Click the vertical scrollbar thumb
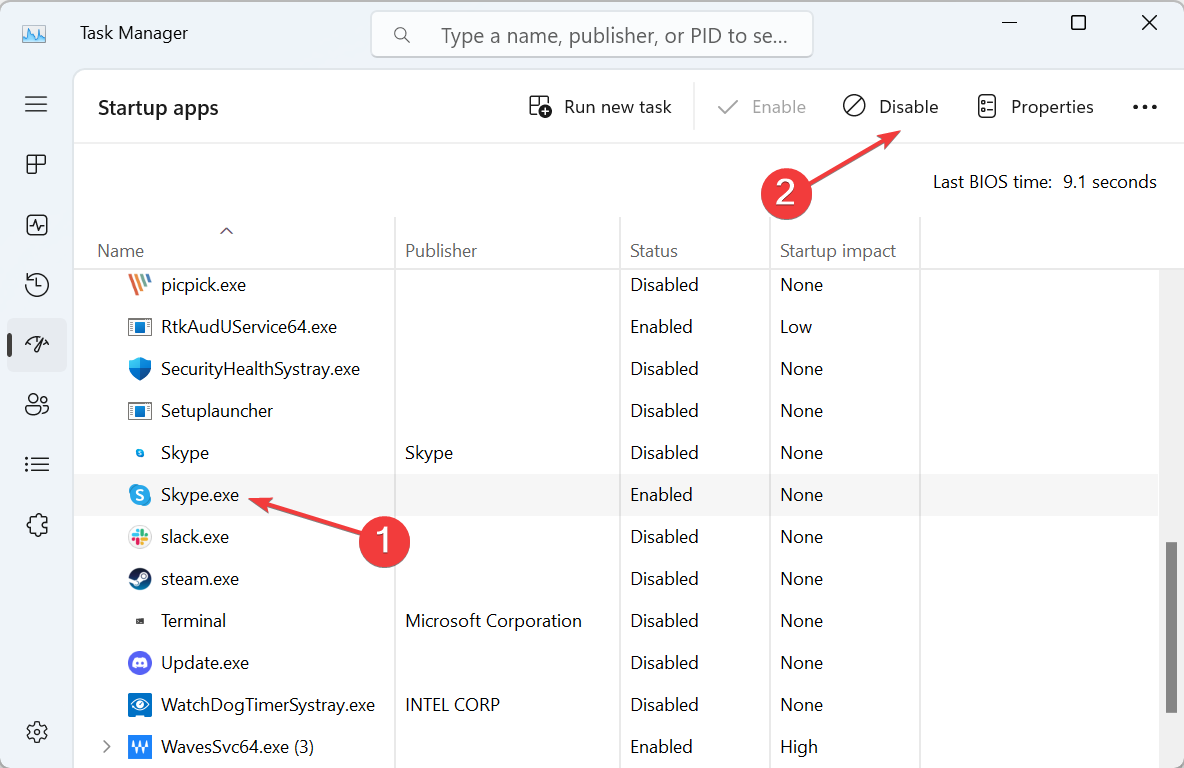1184x768 pixels. pyautogui.click(x=1171, y=628)
